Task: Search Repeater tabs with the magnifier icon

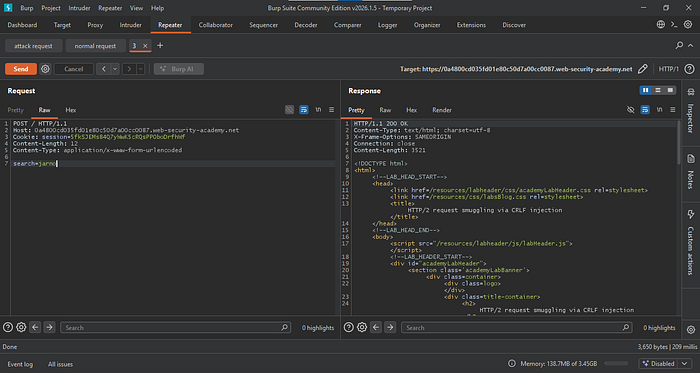Action: click(679, 46)
